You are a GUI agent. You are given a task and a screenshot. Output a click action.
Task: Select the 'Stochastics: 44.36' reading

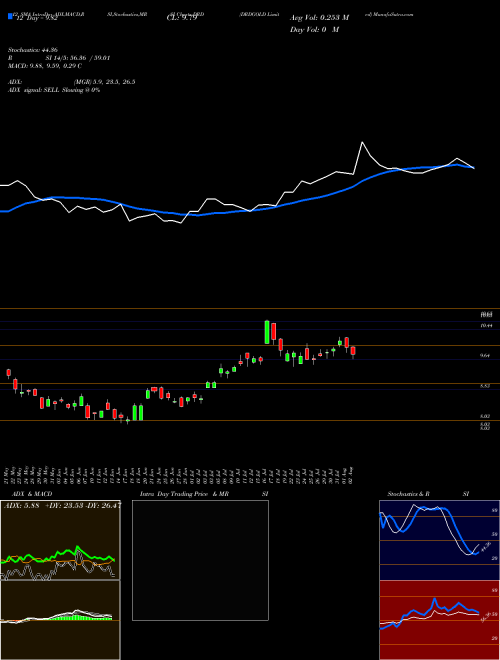(x=33, y=50)
